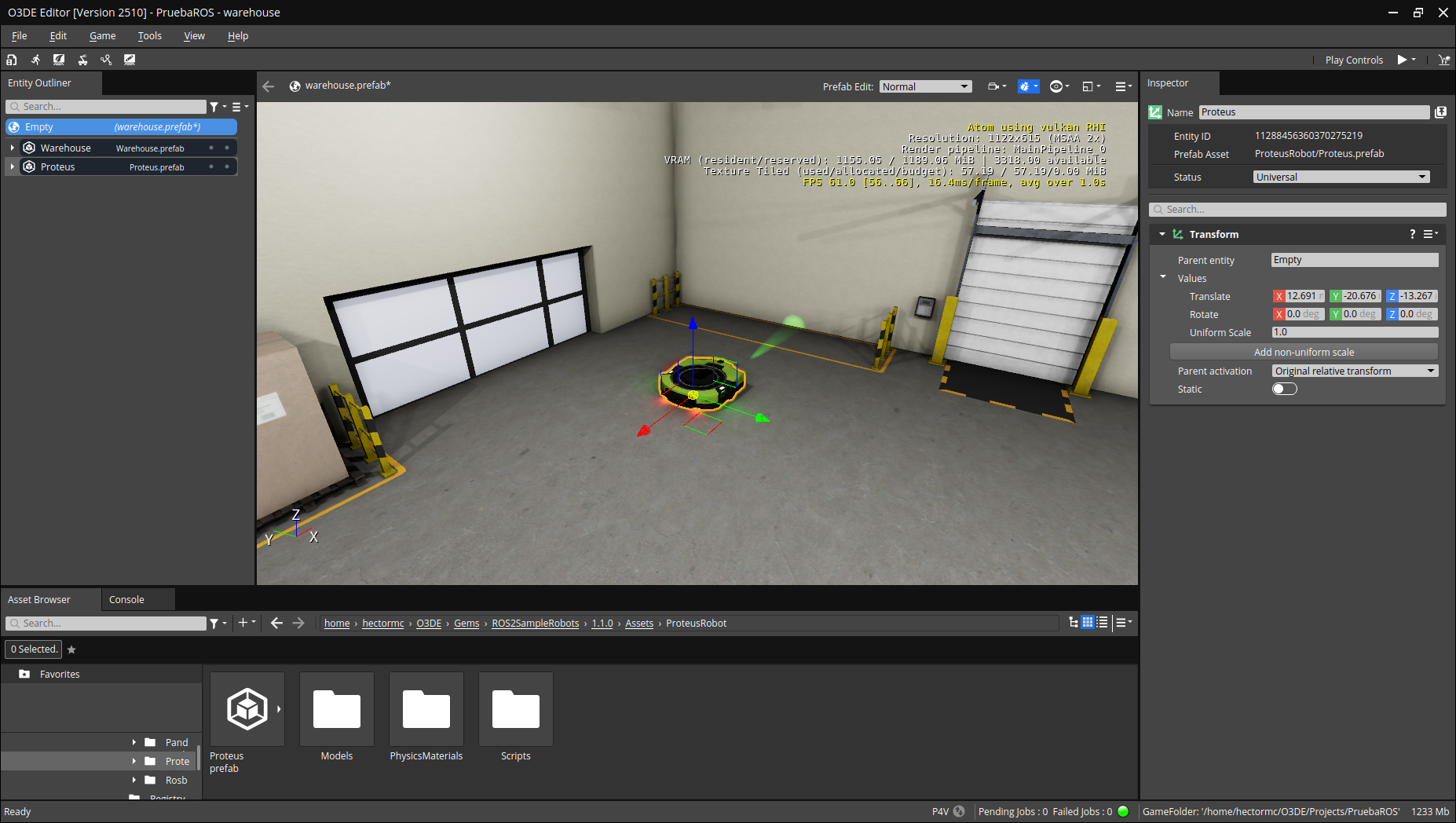Image resolution: width=1456 pixels, height=823 pixels.
Task: Click the running figure animation toolbar icon
Action: click(35, 60)
